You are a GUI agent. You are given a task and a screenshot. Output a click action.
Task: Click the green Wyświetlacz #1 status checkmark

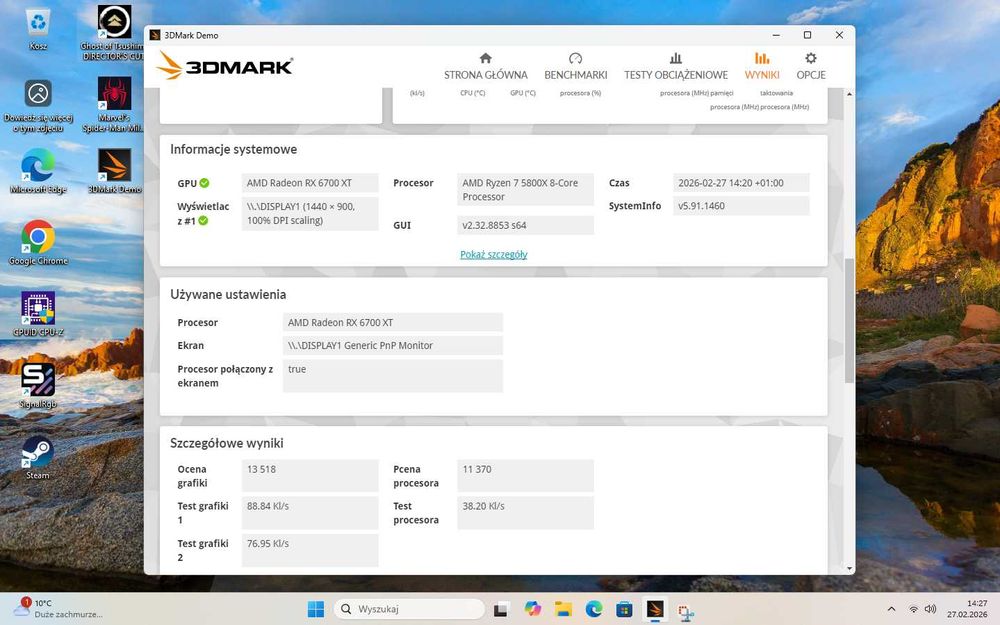pos(203,221)
